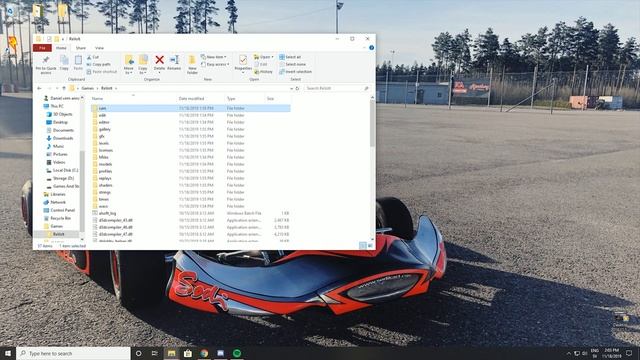The width and height of the screenshot is (640, 360).
Task: Open the recent locations dropdown arrow
Action: [57, 88]
